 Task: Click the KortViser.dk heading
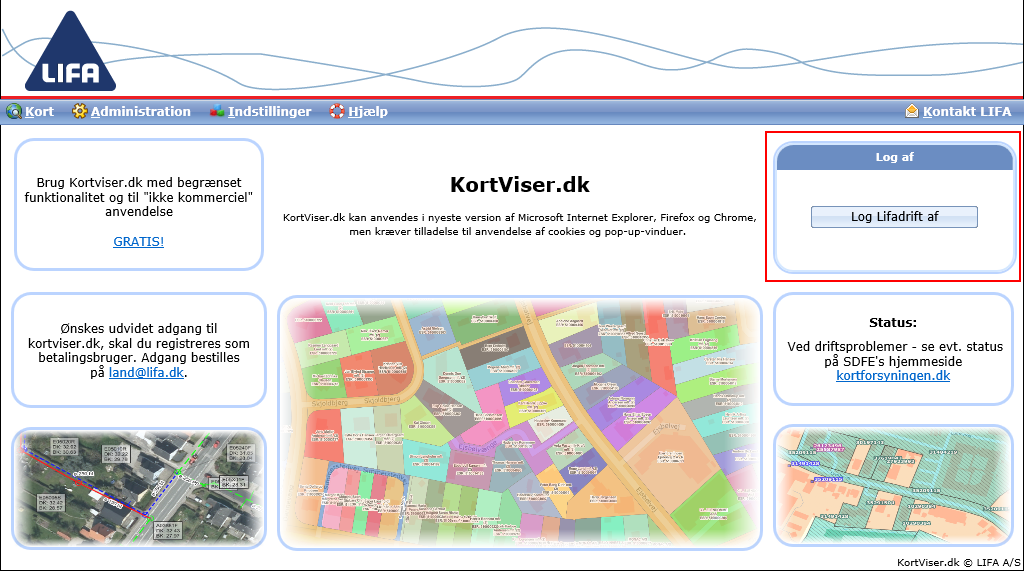[x=520, y=185]
